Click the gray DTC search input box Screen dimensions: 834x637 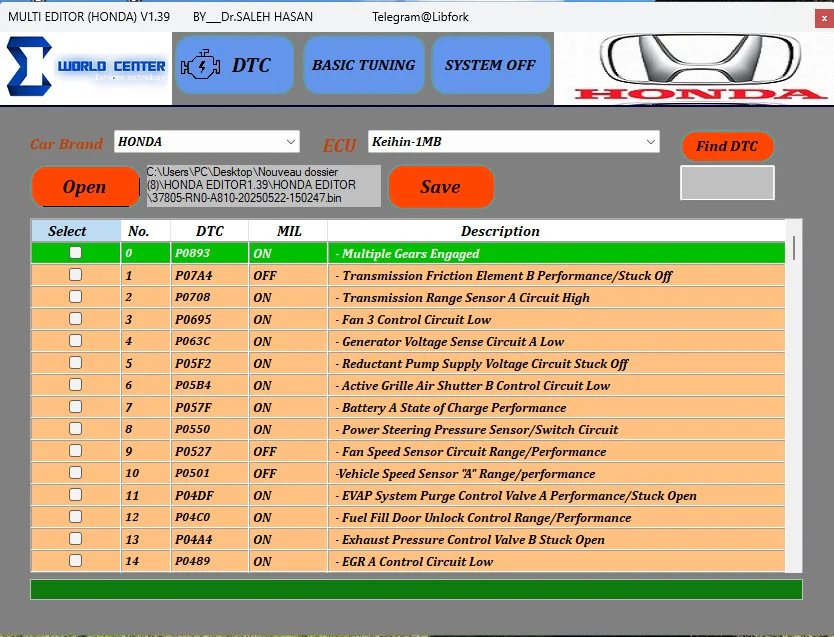coord(727,183)
